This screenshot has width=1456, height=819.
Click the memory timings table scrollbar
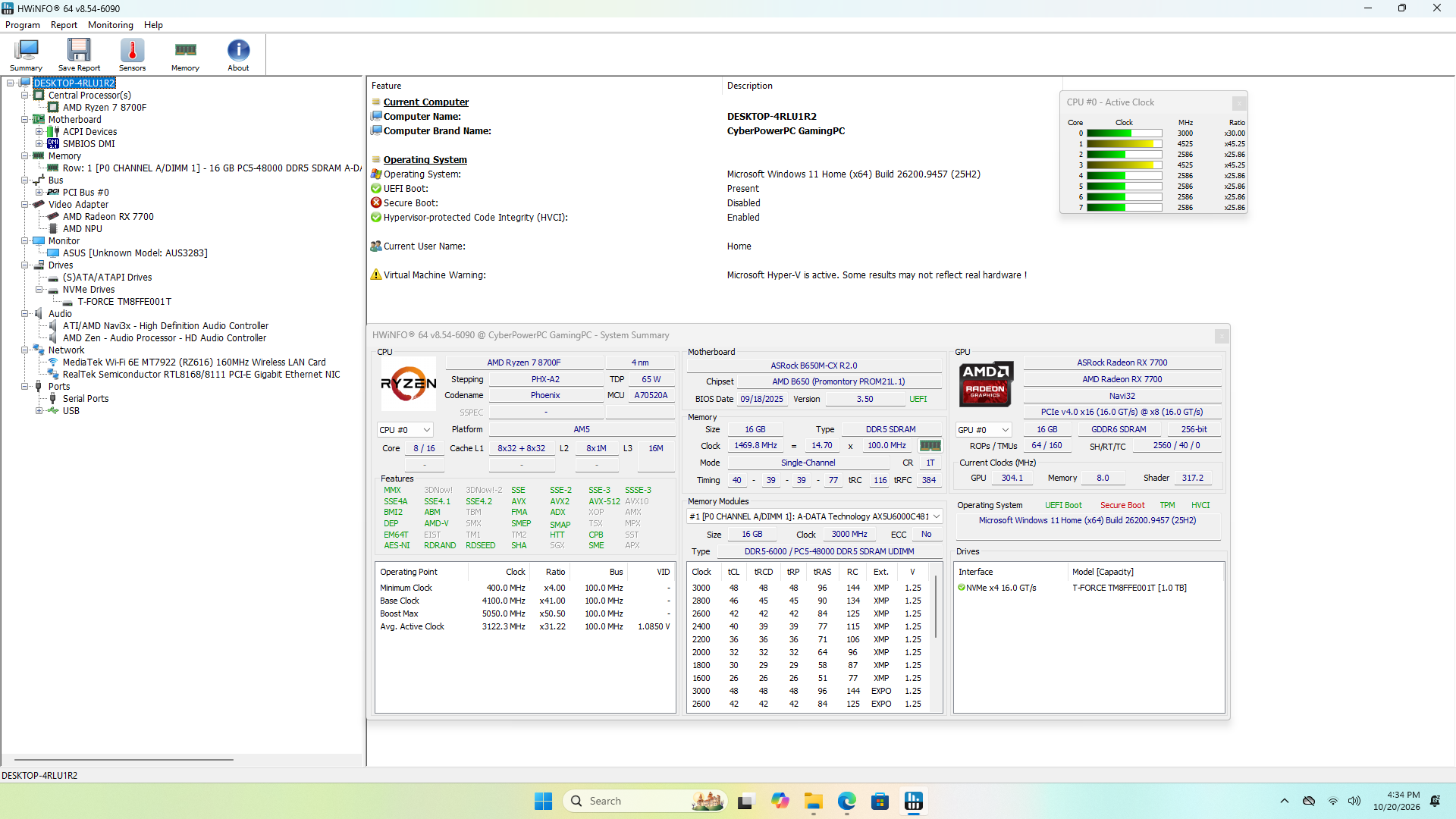coord(937,607)
